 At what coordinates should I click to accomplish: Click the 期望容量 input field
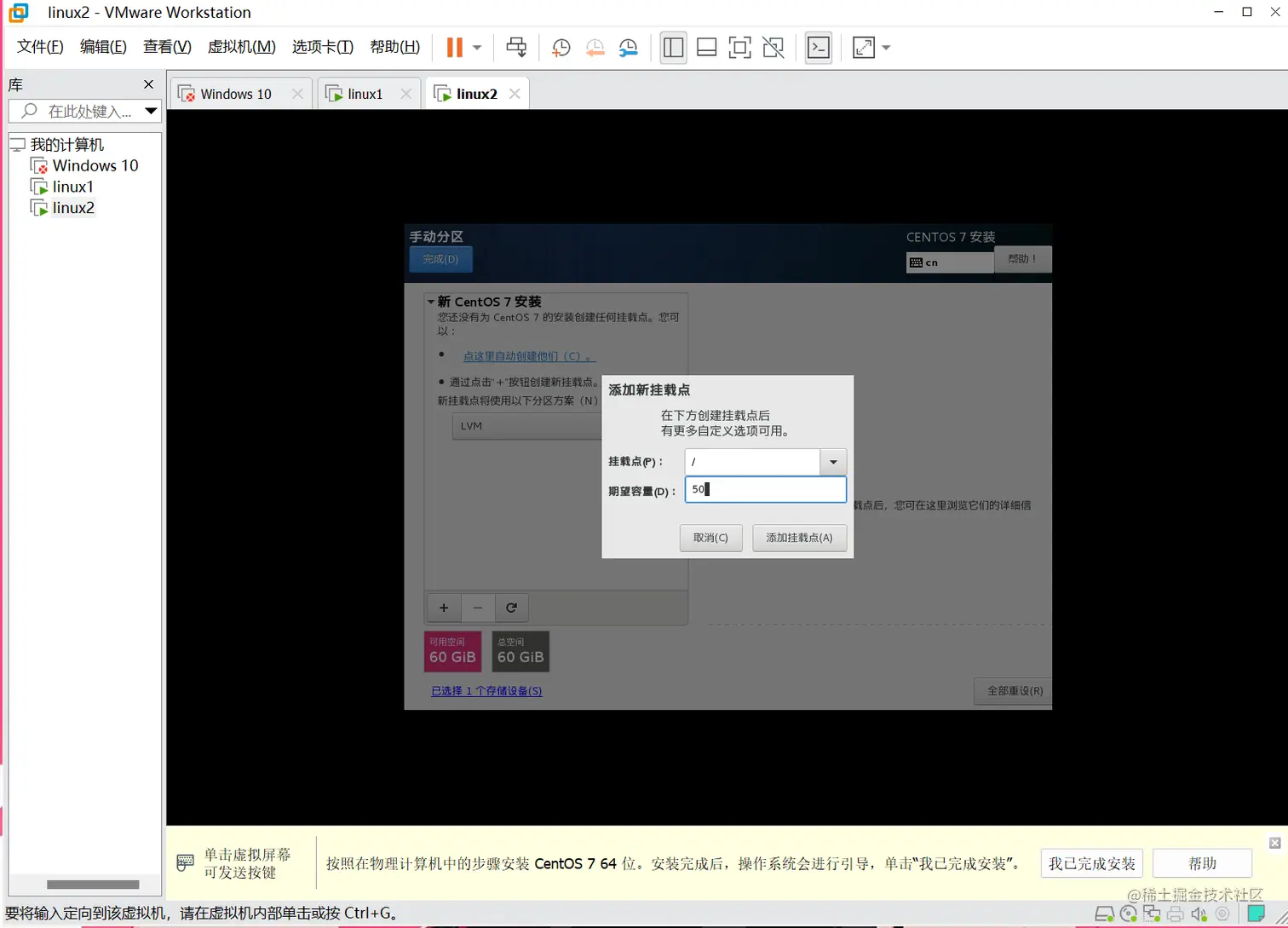coord(765,489)
